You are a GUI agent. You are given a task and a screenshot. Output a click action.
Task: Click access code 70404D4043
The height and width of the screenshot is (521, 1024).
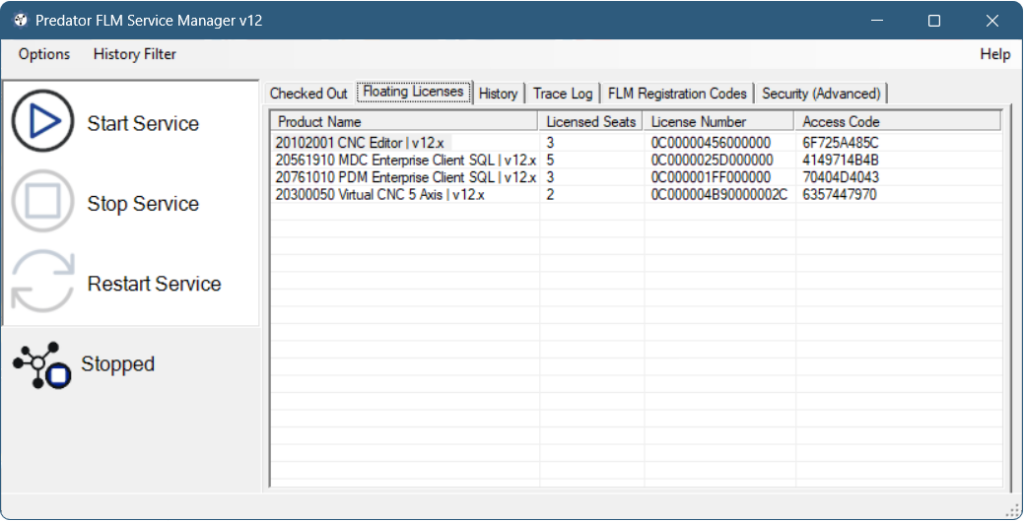pos(840,177)
